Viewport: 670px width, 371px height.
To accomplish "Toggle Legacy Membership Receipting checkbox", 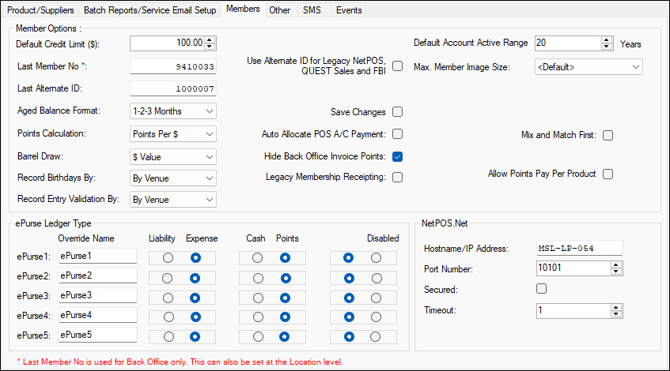I will coord(397,177).
